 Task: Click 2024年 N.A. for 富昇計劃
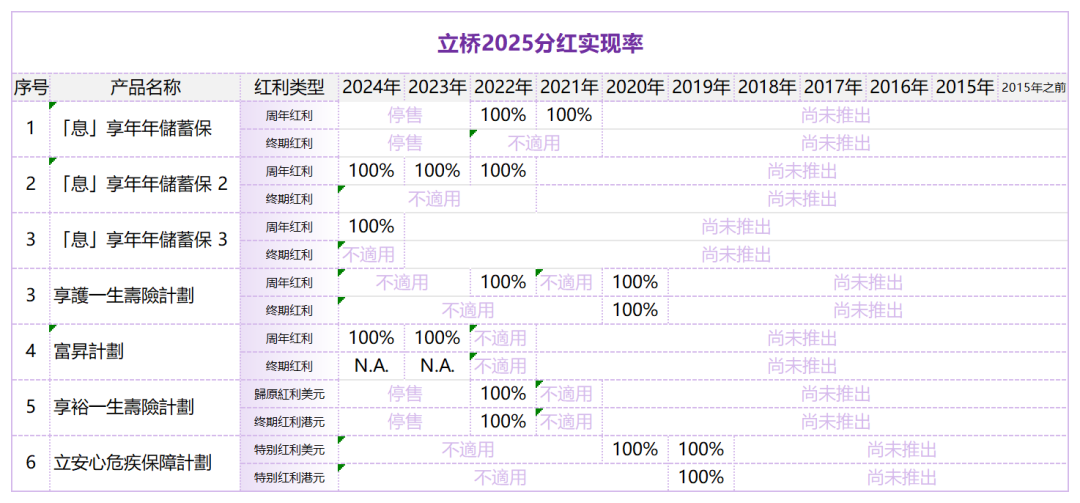[x=371, y=366]
